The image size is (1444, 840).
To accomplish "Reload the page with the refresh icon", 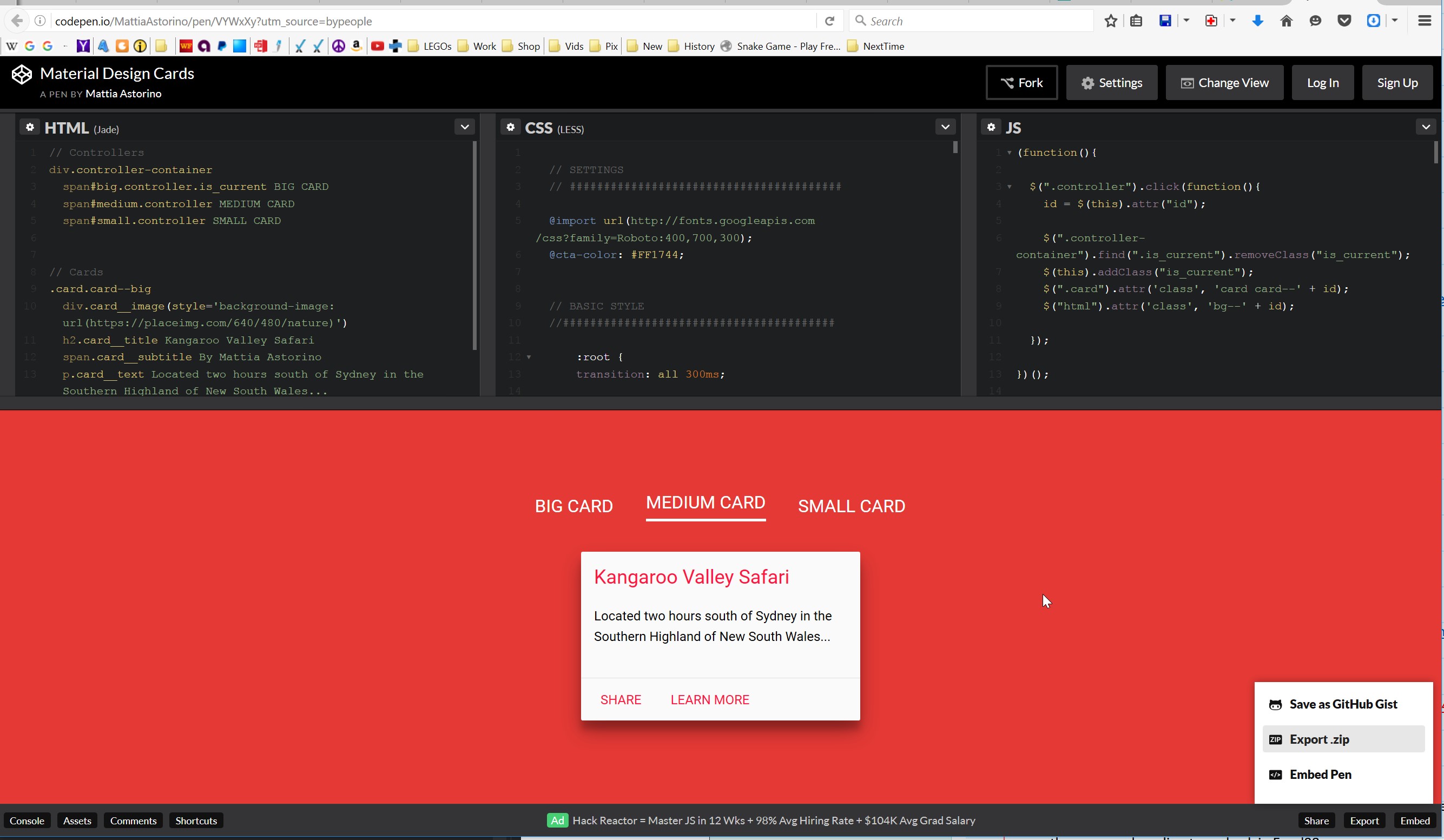I will [x=829, y=21].
